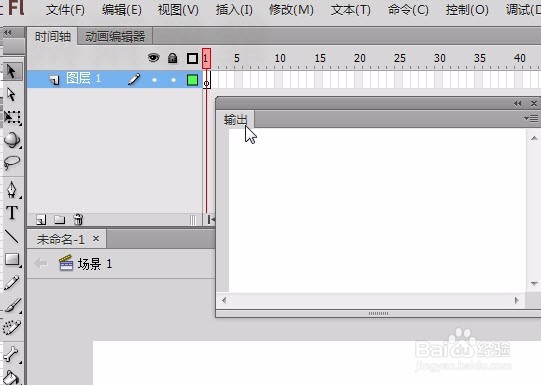
Task: Click the pencil edit icon on 图层 1
Action: click(134, 79)
